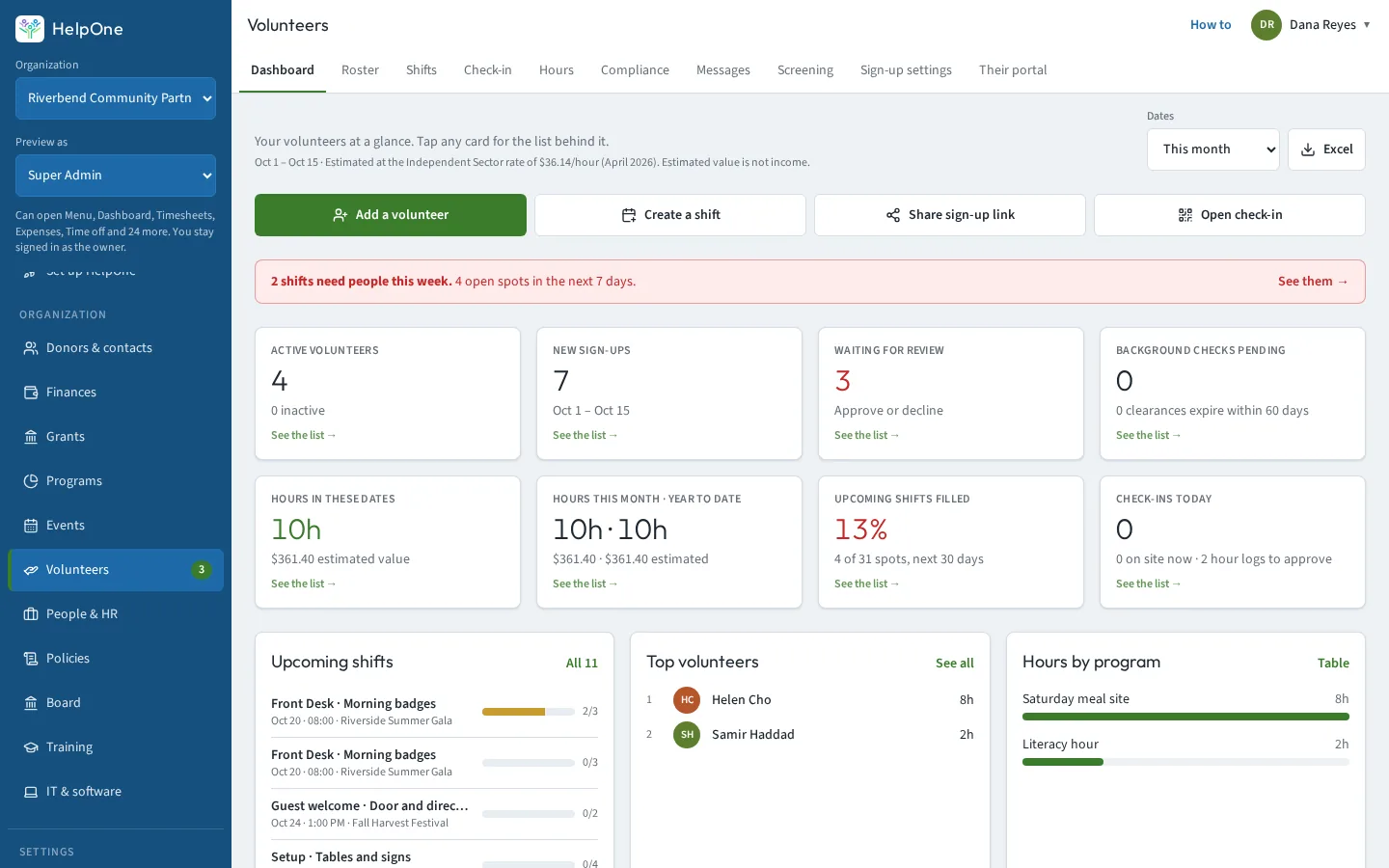Click the Add a volunteer button
The height and width of the screenshot is (868, 1389).
click(391, 215)
